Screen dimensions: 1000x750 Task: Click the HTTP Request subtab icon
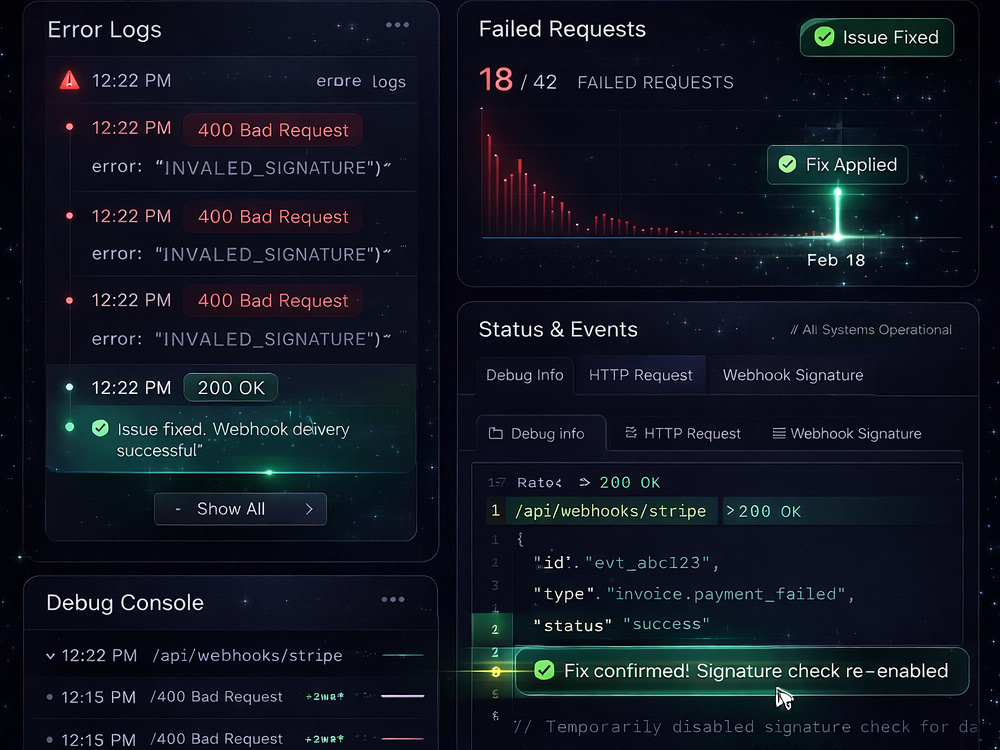(x=631, y=433)
